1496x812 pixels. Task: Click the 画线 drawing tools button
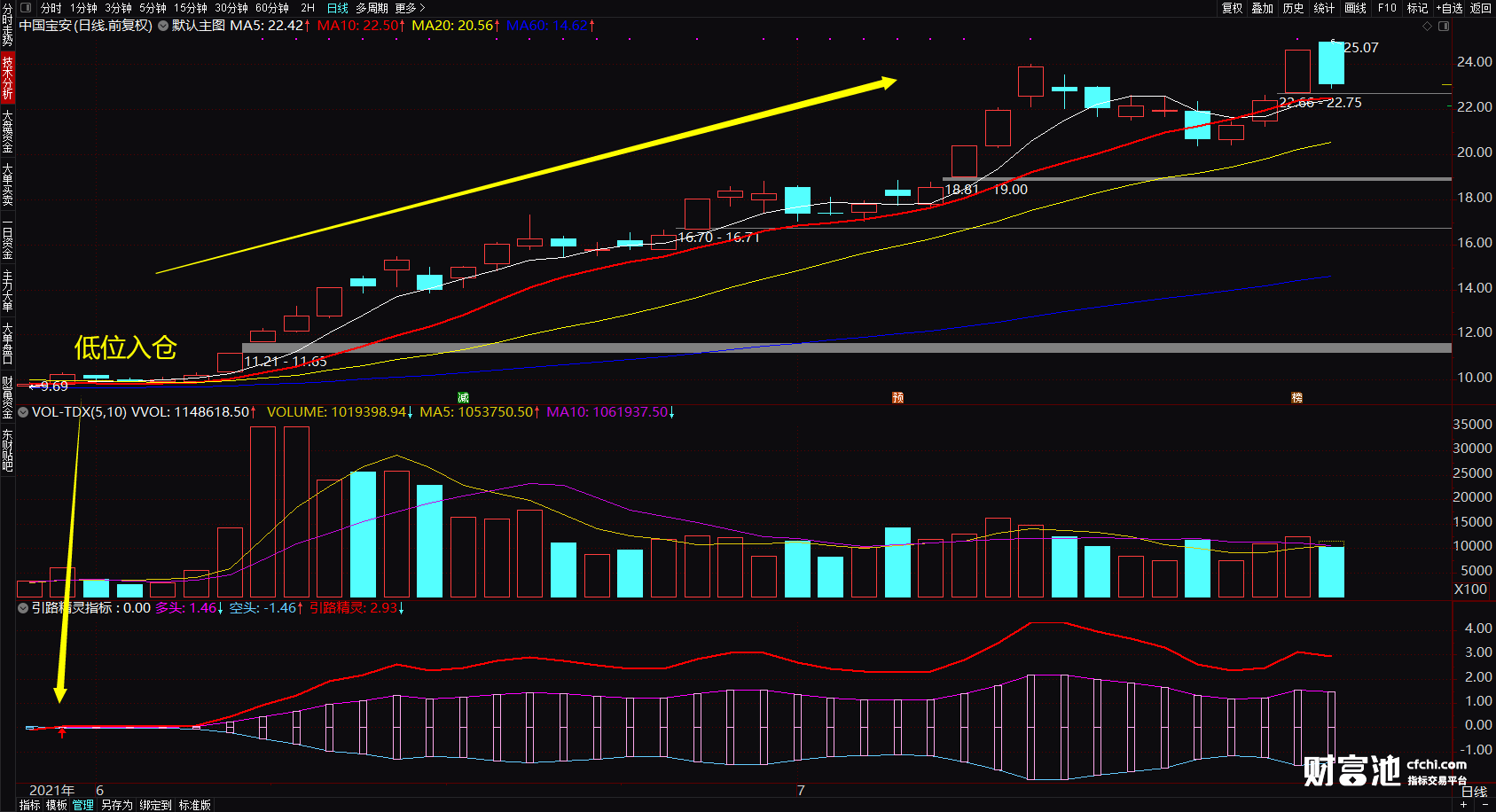click(x=1355, y=8)
